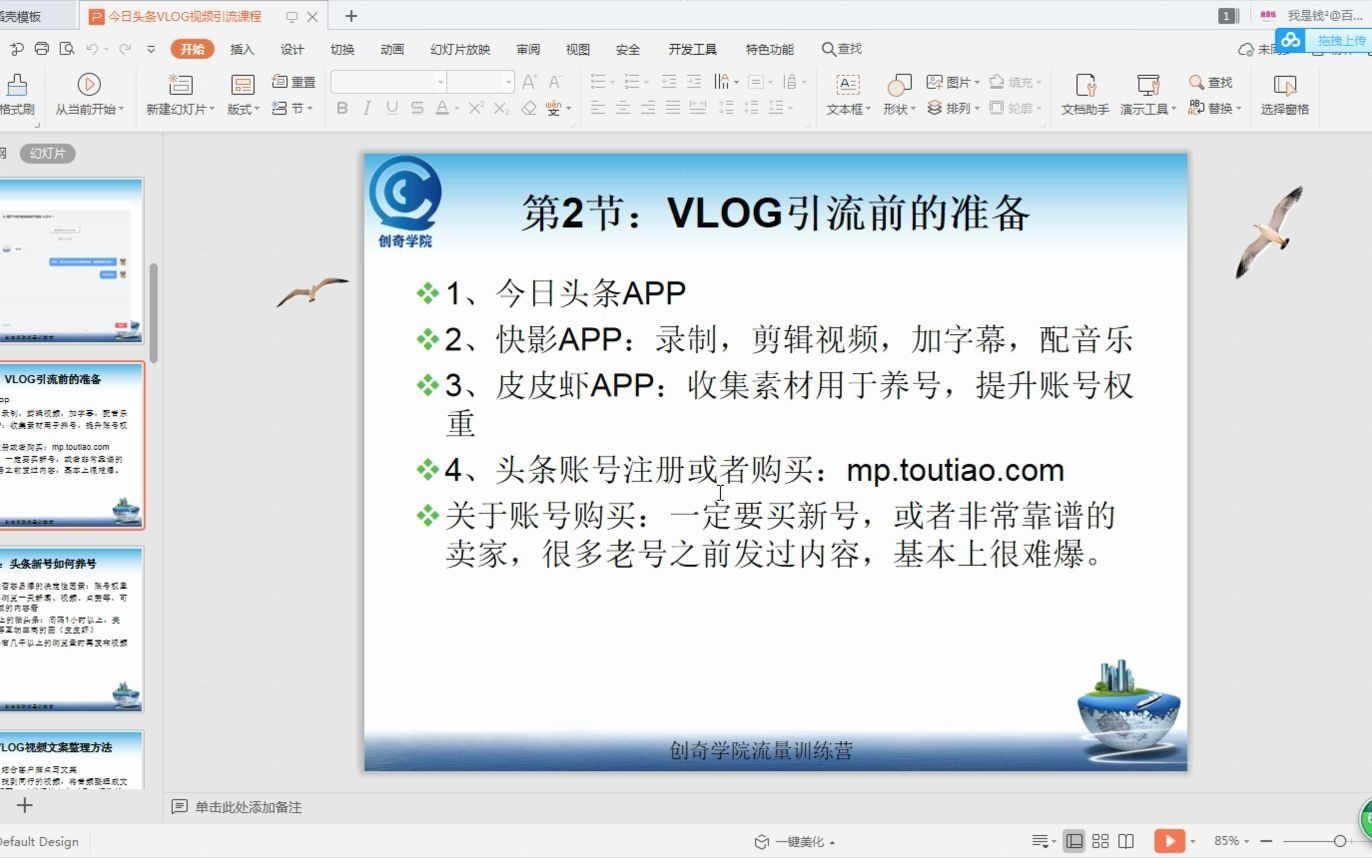The width and height of the screenshot is (1372, 858).
Task: Click the superscript X² icon
Action: [476, 108]
